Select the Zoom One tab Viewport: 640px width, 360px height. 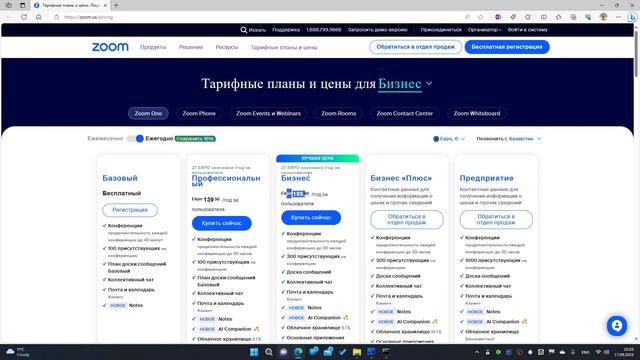click(148, 113)
